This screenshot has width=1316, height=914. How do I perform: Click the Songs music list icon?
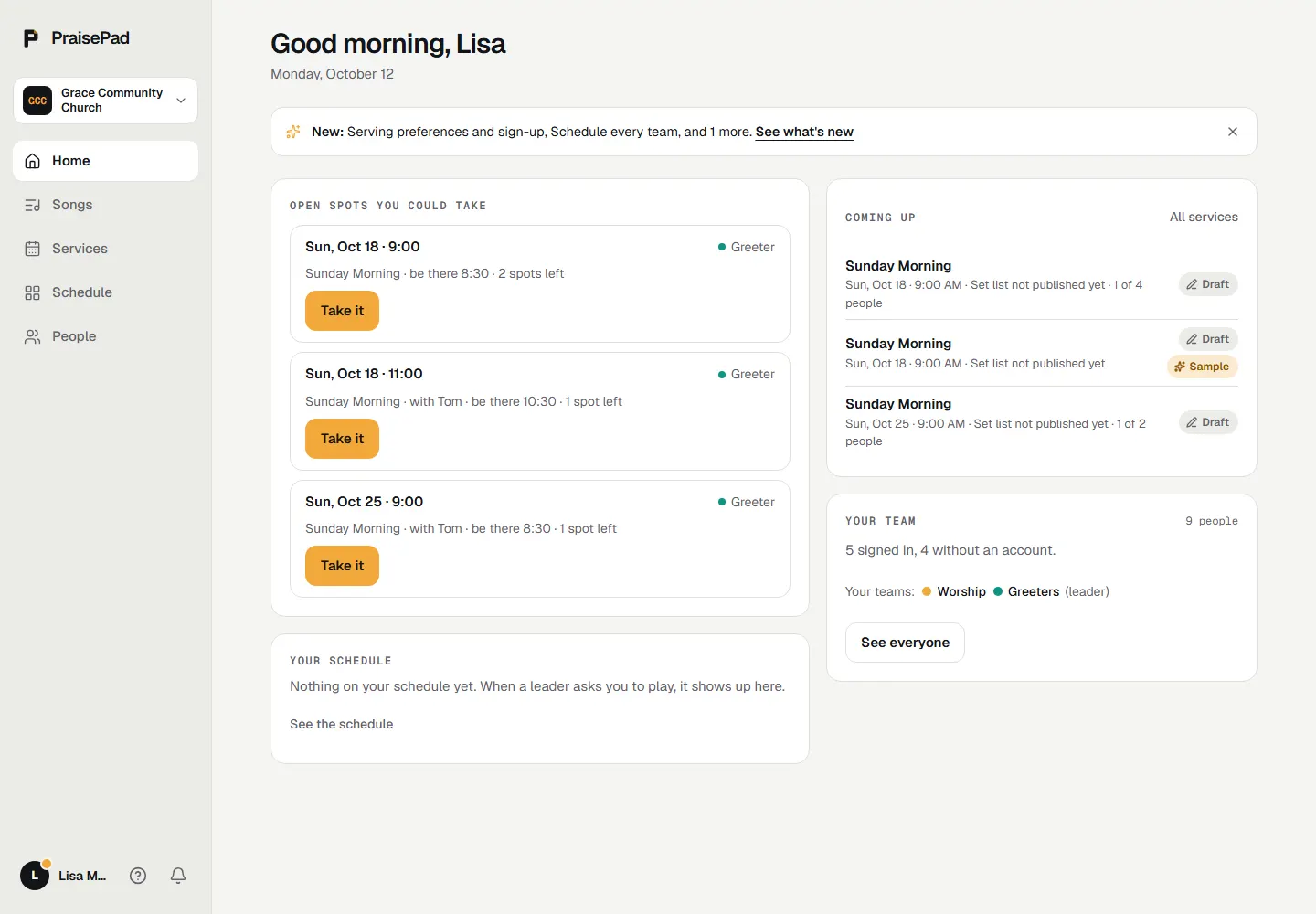pyautogui.click(x=33, y=205)
